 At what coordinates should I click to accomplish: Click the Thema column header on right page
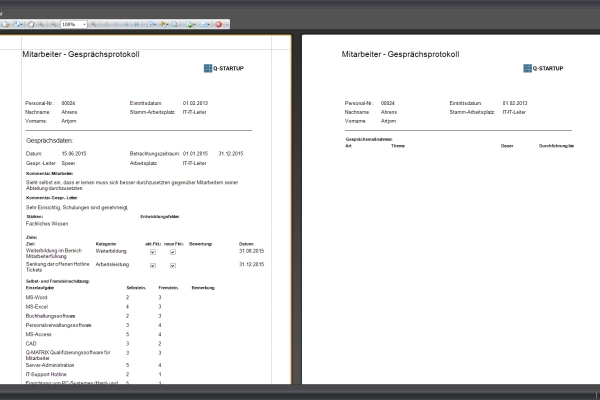click(398, 146)
